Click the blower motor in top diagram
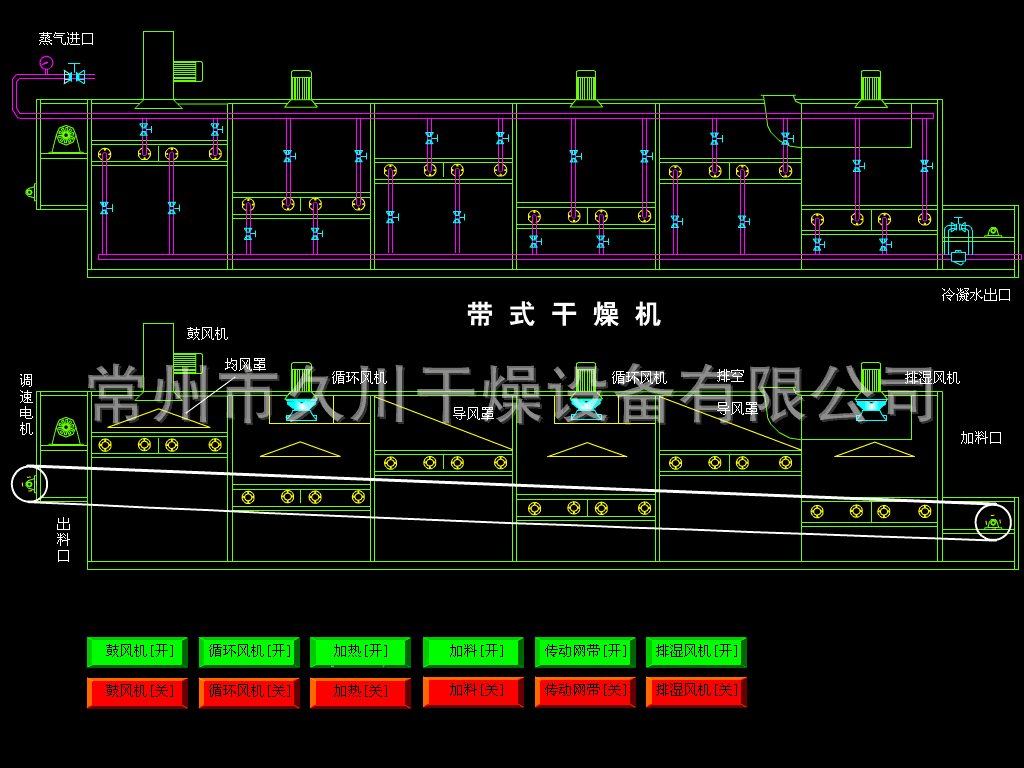1024x768 pixels. pyautogui.click(x=187, y=71)
